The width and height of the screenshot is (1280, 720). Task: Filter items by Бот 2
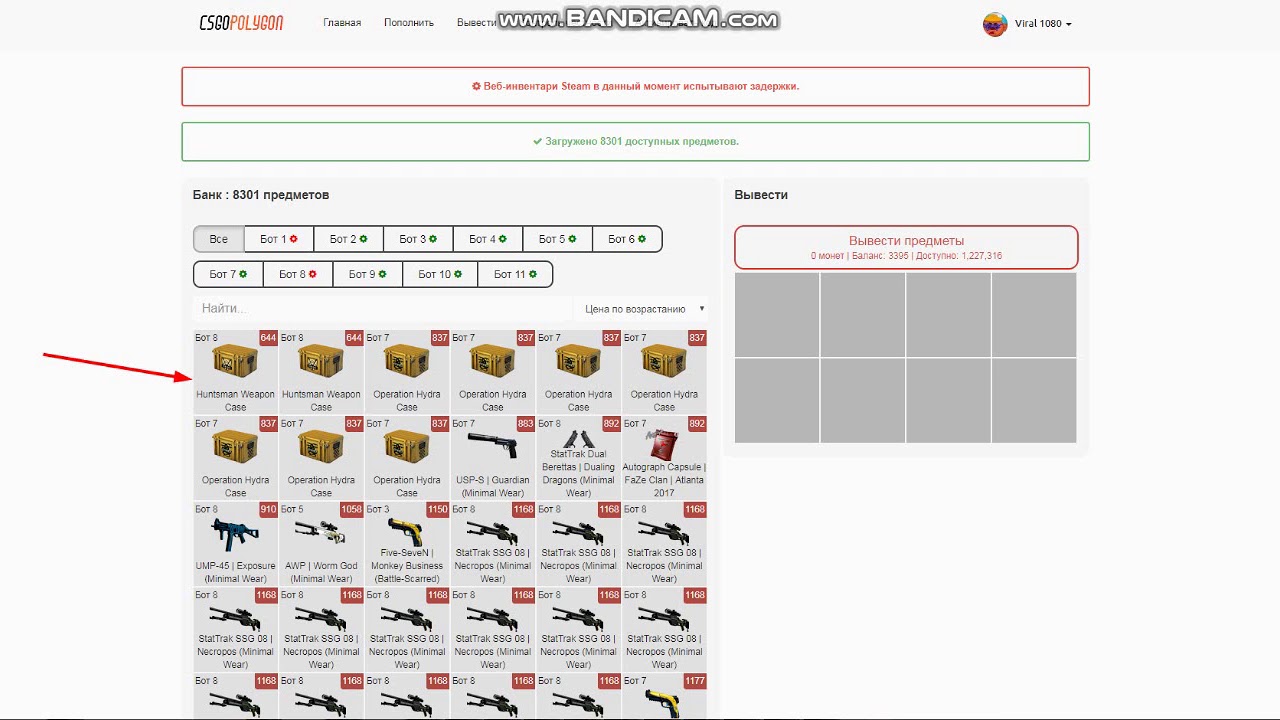pyautogui.click(x=349, y=239)
